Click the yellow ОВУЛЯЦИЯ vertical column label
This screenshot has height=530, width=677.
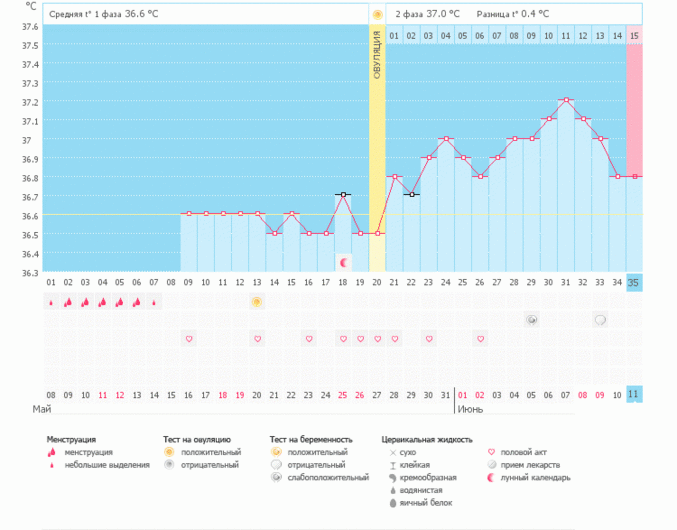click(377, 55)
